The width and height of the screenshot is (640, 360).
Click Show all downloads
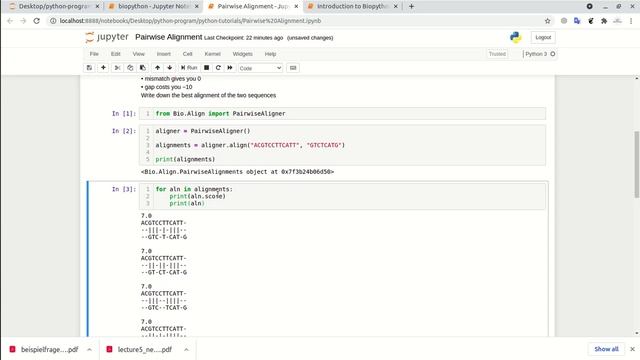606,349
